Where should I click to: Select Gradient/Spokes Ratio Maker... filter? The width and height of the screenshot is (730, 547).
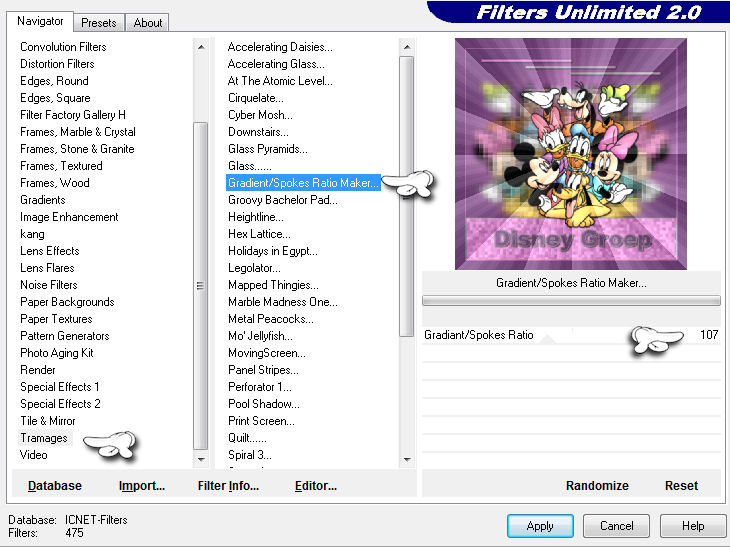tap(303, 183)
